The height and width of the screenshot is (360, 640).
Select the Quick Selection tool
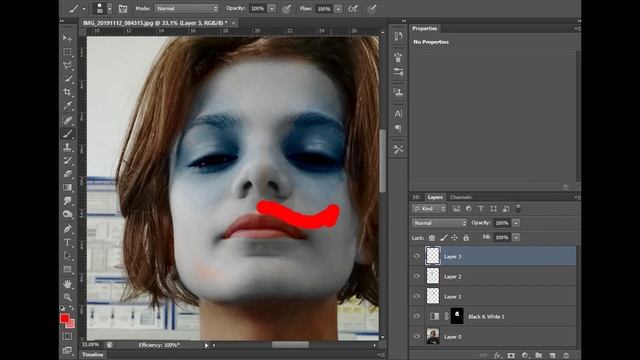click(67, 79)
